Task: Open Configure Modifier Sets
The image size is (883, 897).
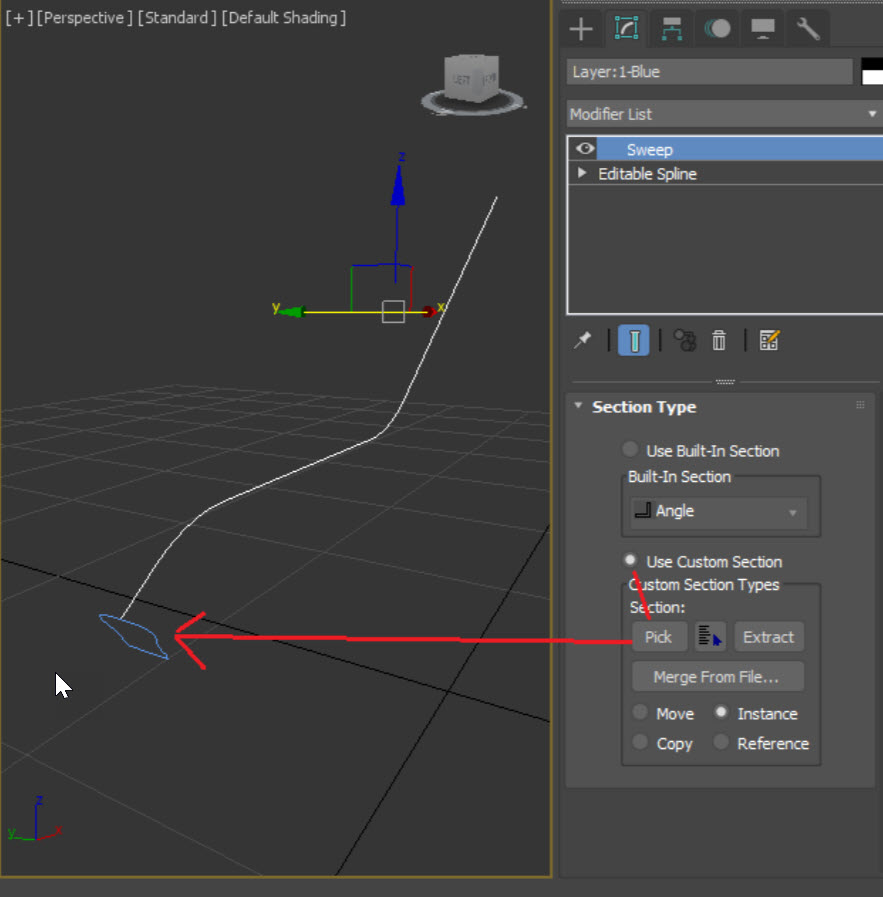Action: 768,340
